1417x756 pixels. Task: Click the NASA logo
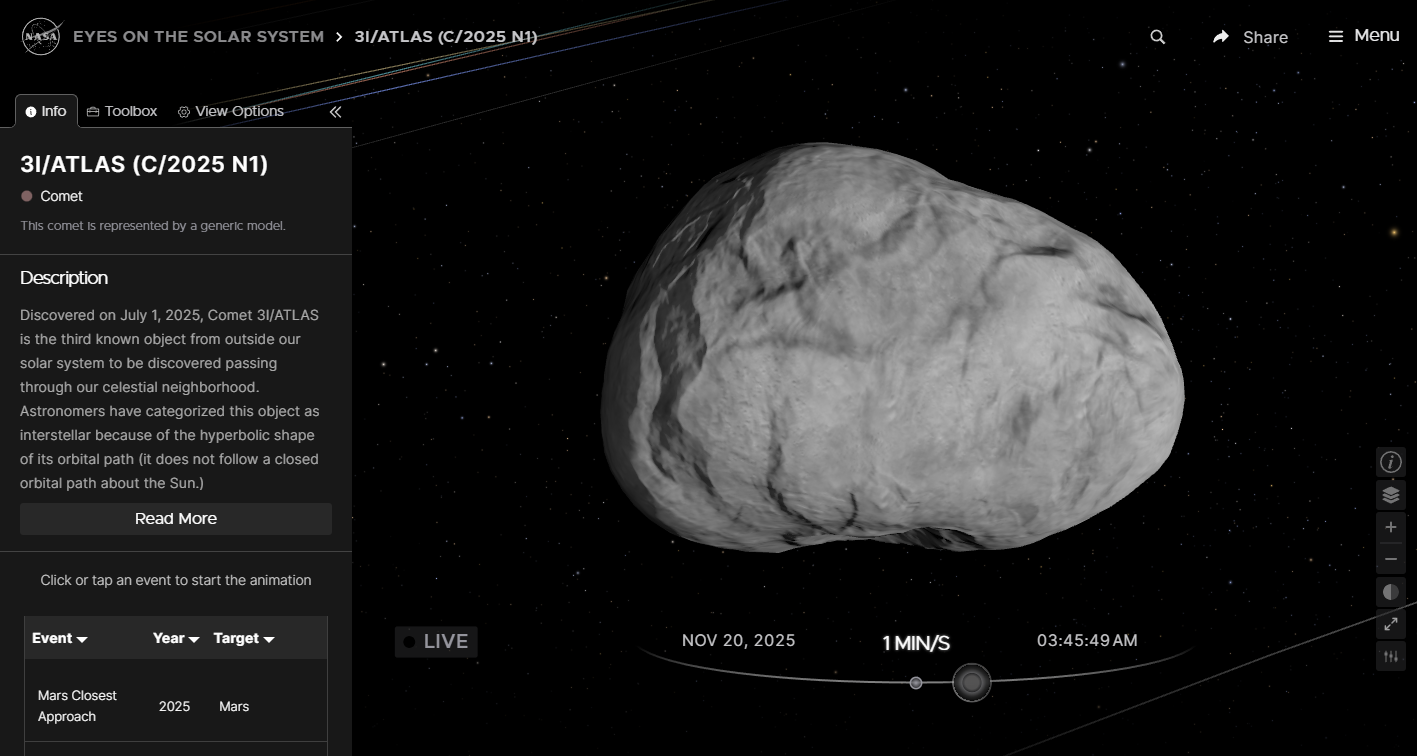41,37
